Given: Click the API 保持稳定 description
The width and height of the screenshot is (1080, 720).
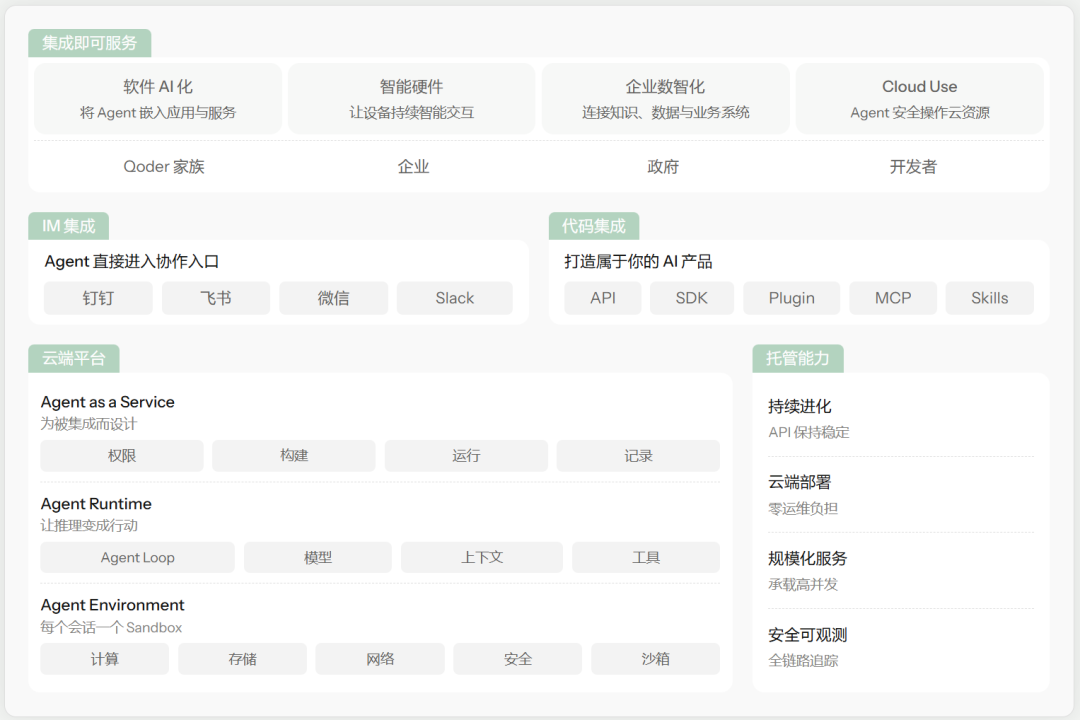Looking at the screenshot, I should click(x=809, y=433).
